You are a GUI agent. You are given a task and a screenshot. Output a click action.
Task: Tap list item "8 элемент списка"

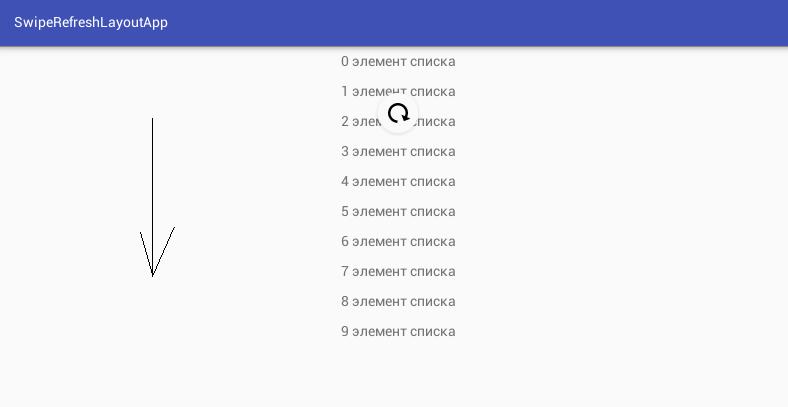click(398, 302)
